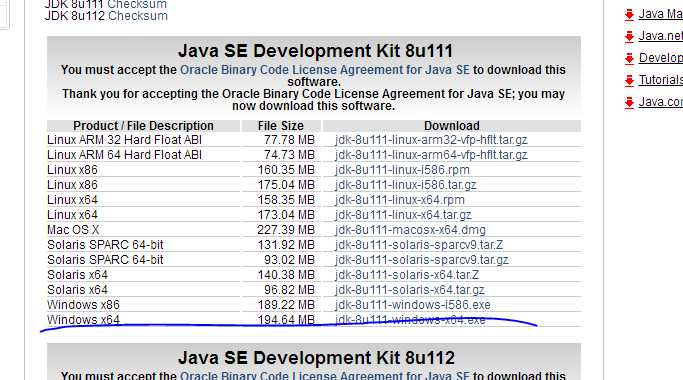
Task: Open the Java.com sidebar link
Action: 661,102
